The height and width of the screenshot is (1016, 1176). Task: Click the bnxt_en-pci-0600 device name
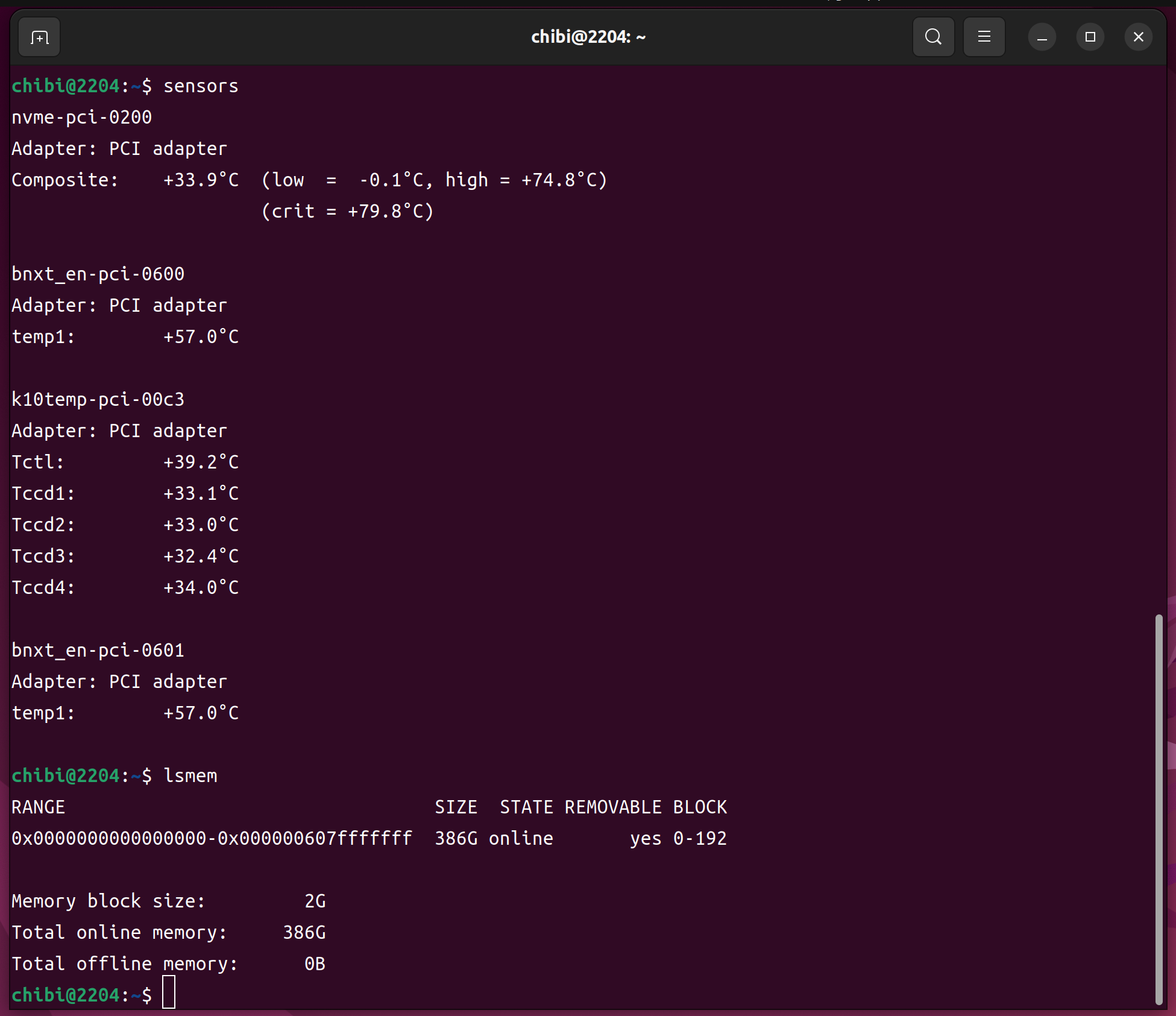tap(98, 274)
